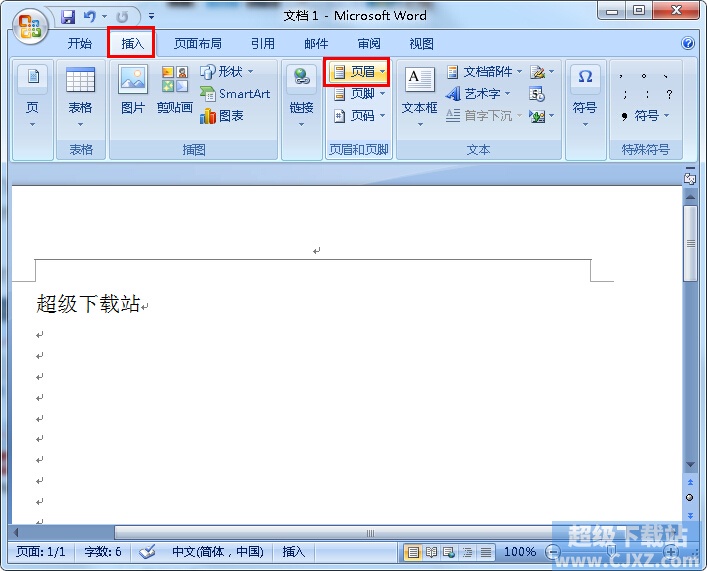Click inside the header area paragraph
707x571 pixels.
[317, 250]
